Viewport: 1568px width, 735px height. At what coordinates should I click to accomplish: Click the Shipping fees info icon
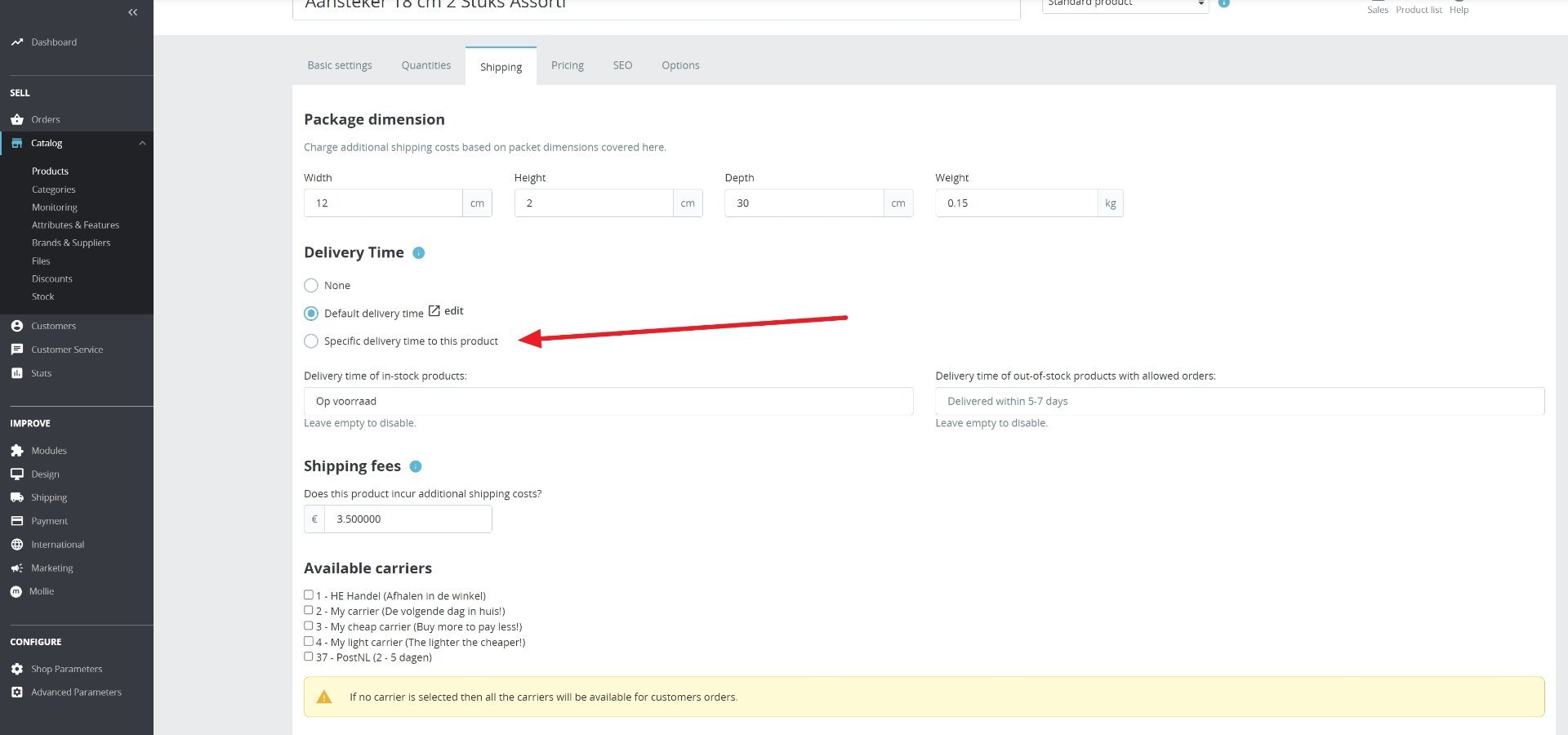(x=416, y=467)
